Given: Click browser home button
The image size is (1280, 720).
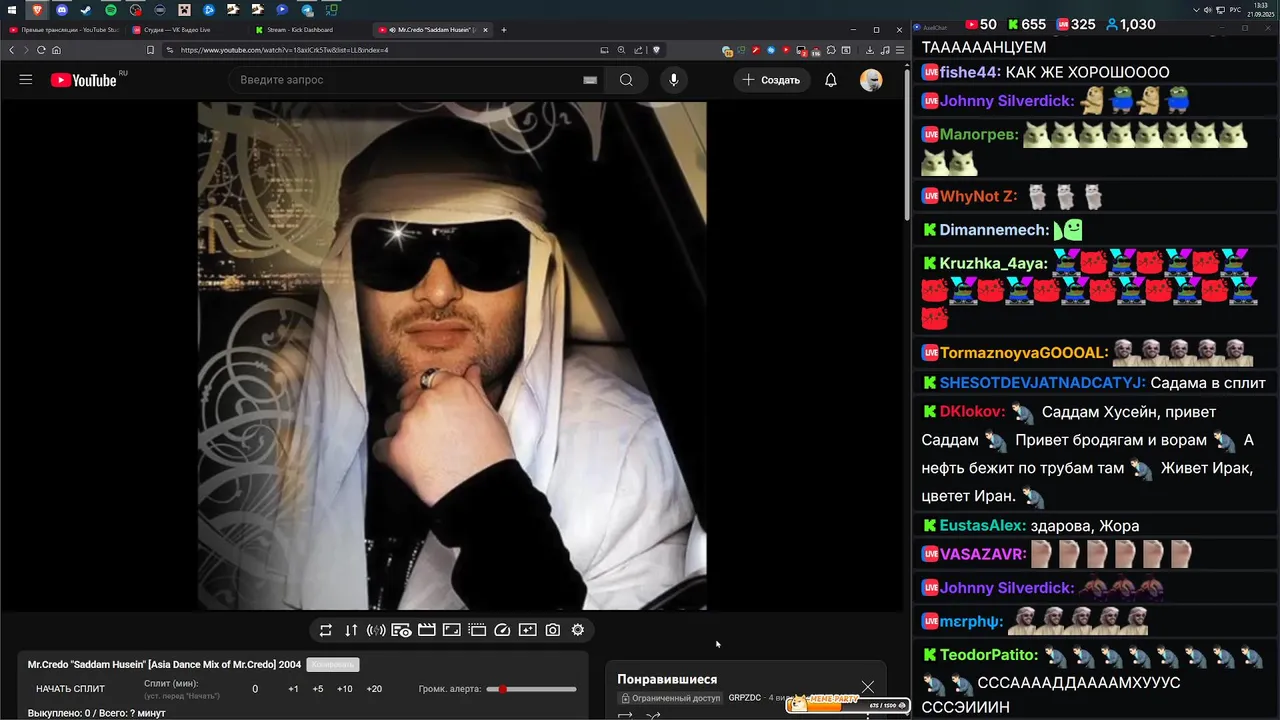Looking at the screenshot, I should (x=56, y=50).
